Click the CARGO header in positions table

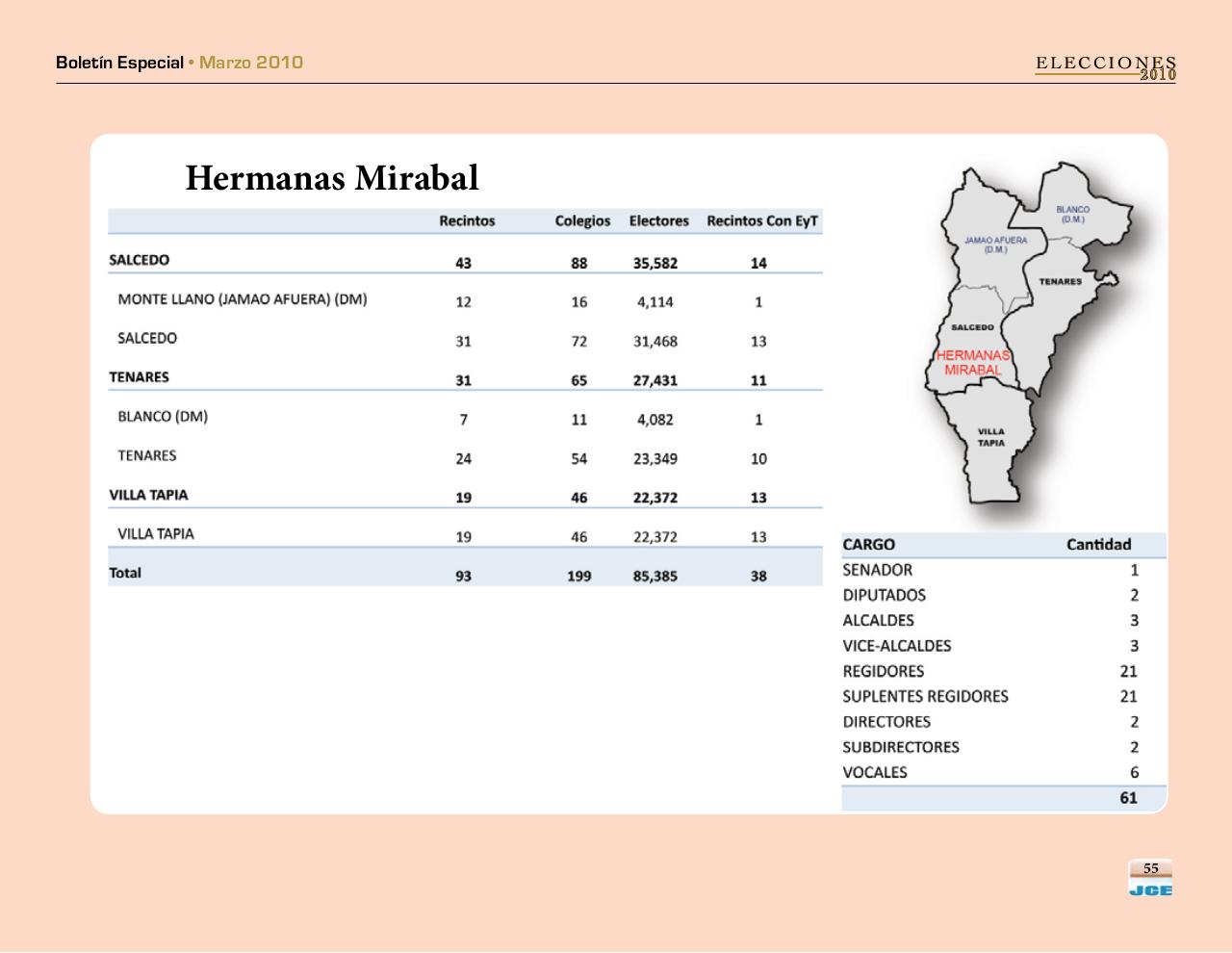click(868, 545)
